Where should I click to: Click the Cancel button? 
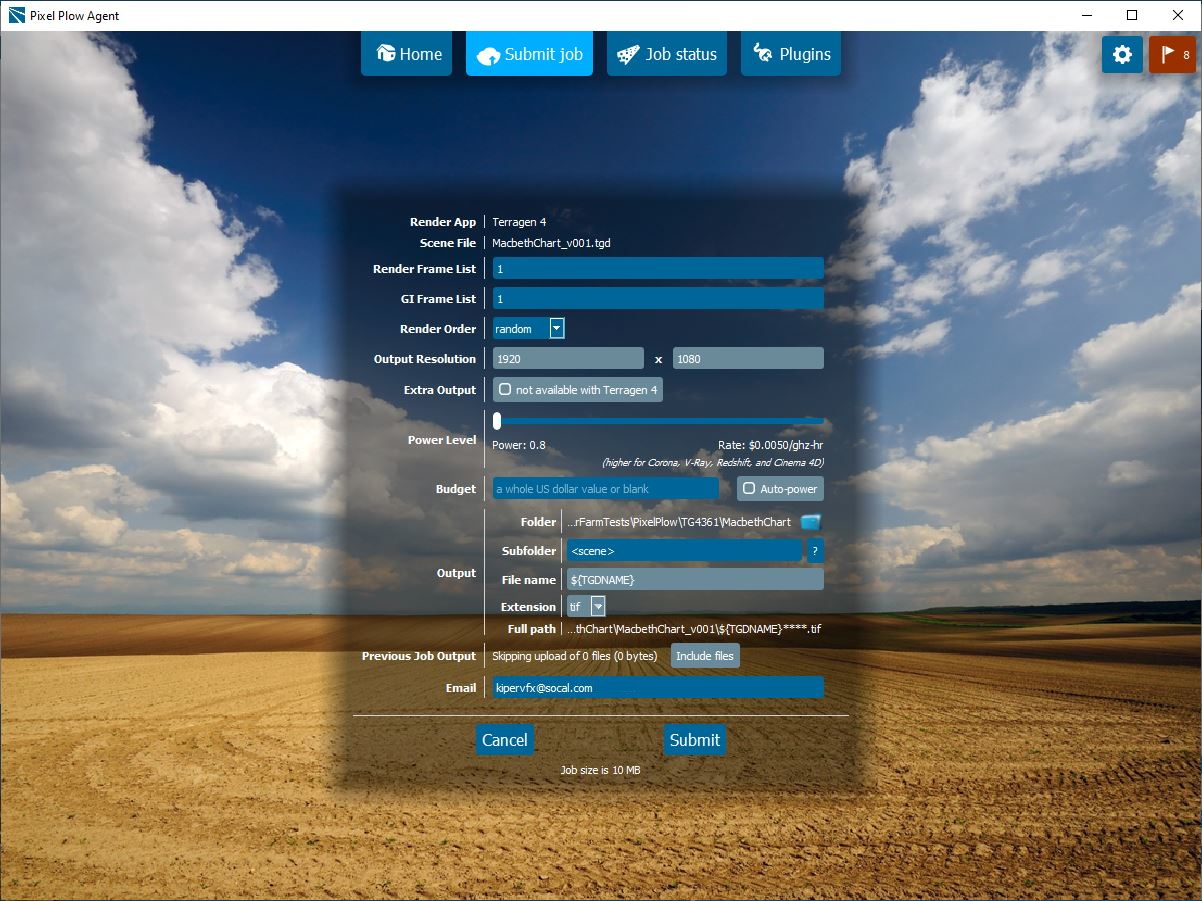tap(505, 740)
